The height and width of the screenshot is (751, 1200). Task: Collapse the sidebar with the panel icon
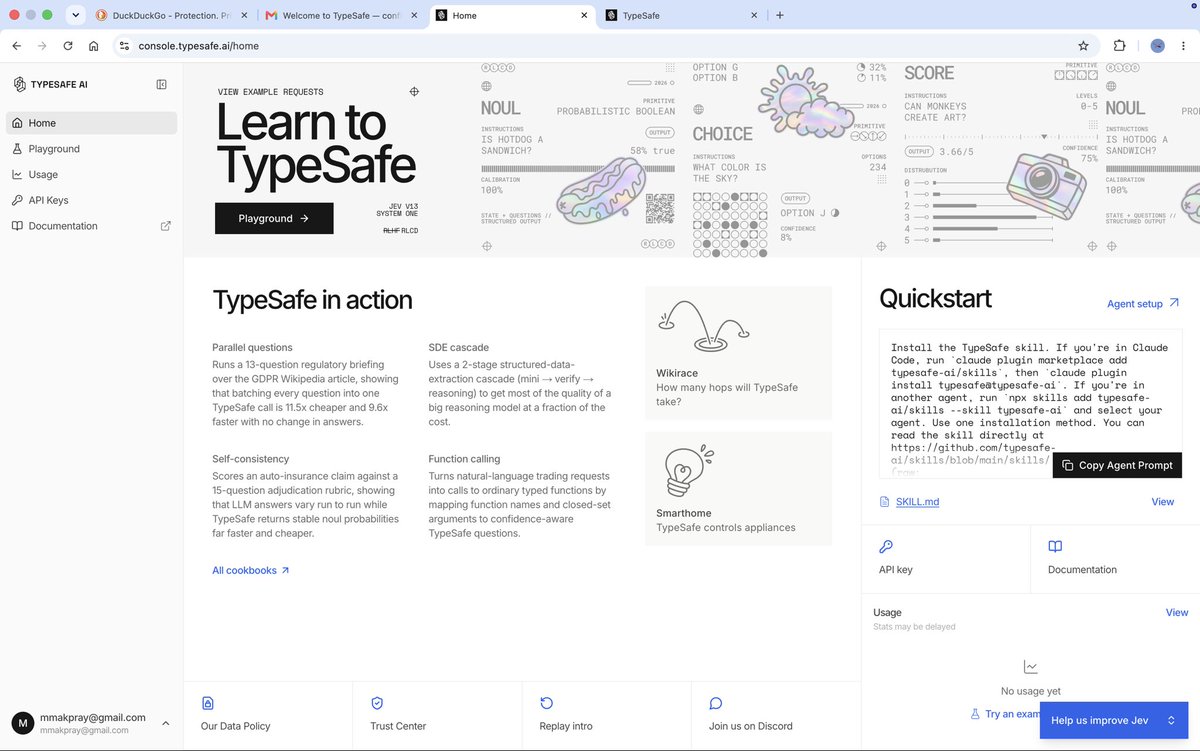point(162,85)
